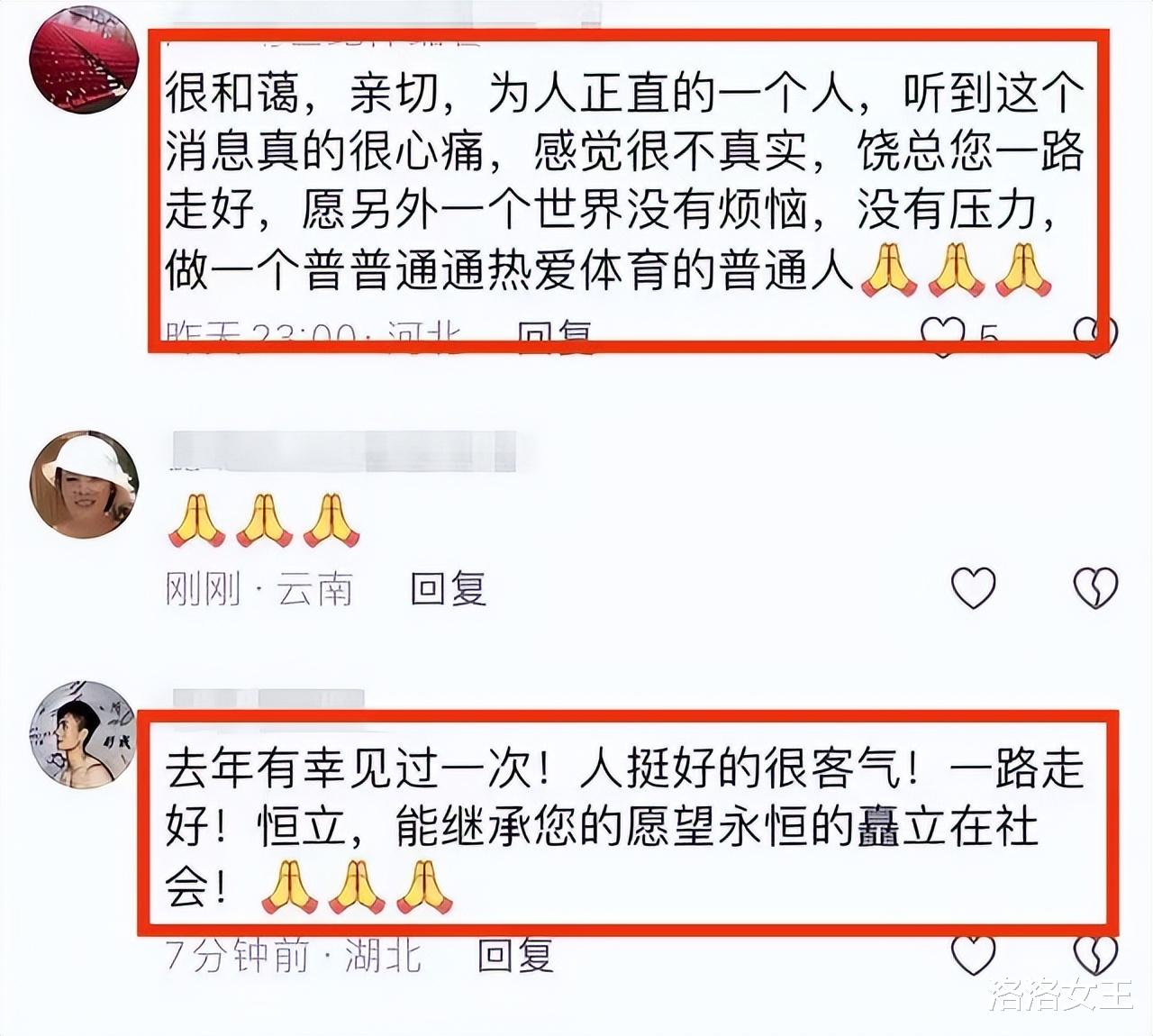Image resolution: width=1153 pixels, height=1036 pixels.
Task: Reply to the 云南 comment via 回复
Action: tap(449, 588)
